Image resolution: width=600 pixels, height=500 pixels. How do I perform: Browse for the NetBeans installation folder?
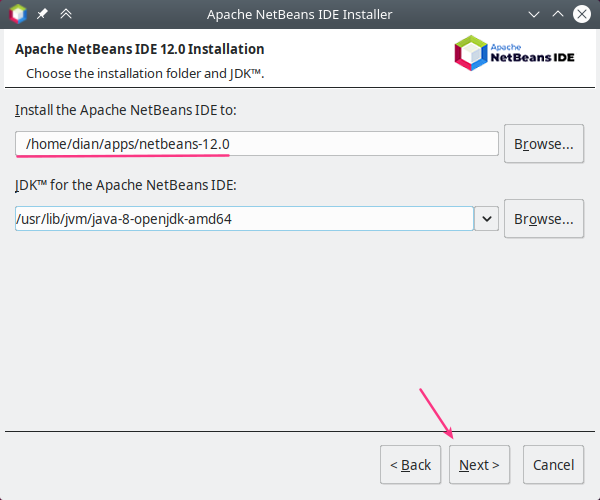tap(543, 144)
